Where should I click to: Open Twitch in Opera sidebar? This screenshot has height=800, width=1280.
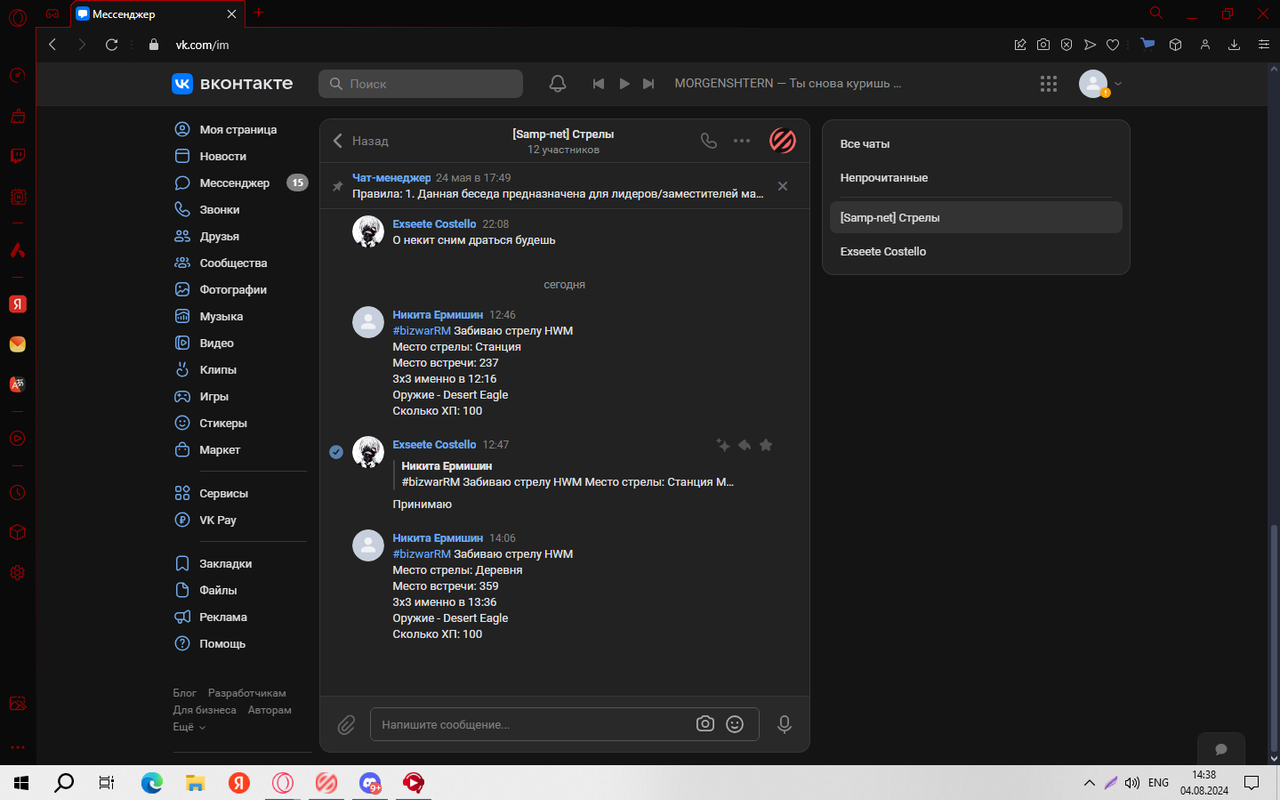pyautogui.click(x=17, y=156)
